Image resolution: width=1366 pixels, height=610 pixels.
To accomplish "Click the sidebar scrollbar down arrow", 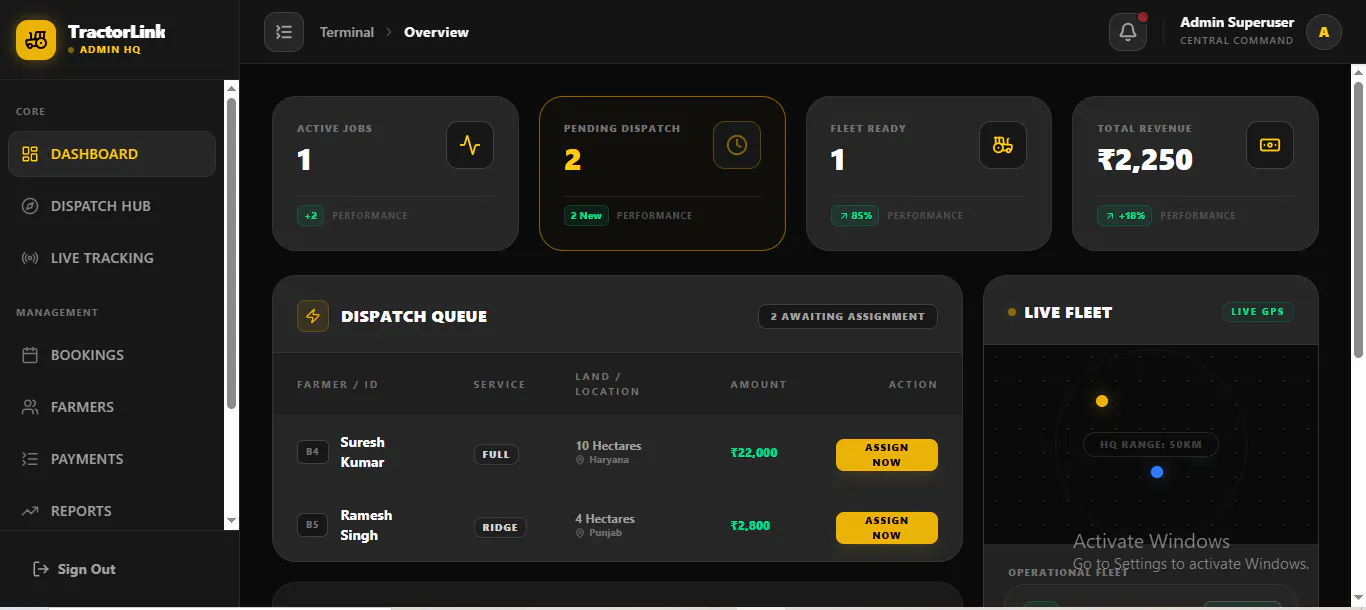I will click(x=232, y=521).
